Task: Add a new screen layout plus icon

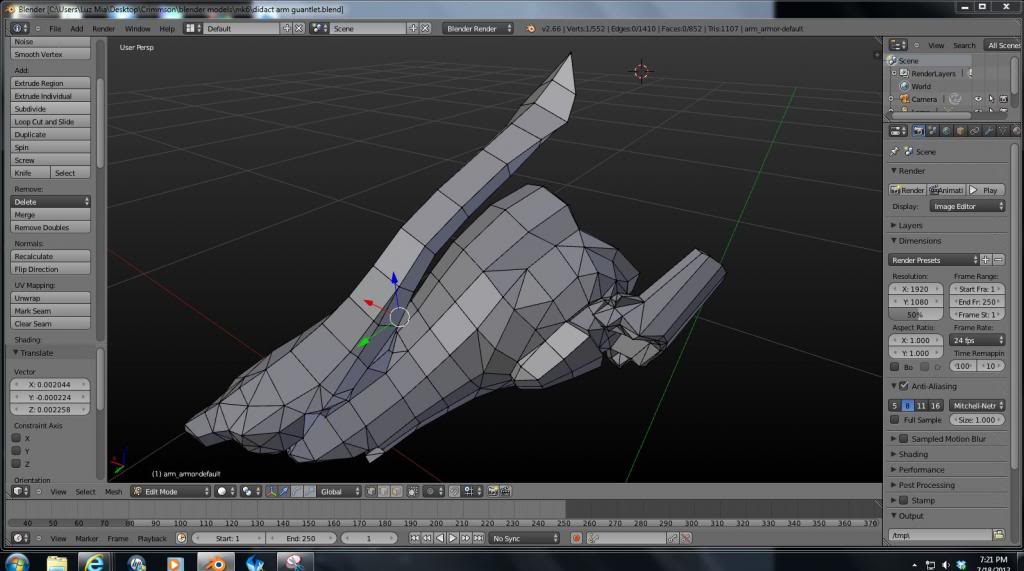Action: tap(286, 28)
